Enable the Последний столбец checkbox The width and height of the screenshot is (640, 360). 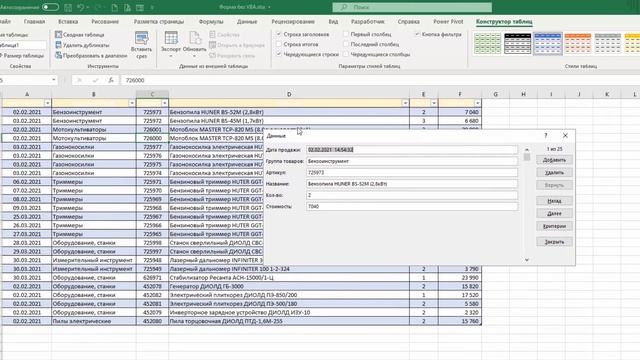(346, 44)
